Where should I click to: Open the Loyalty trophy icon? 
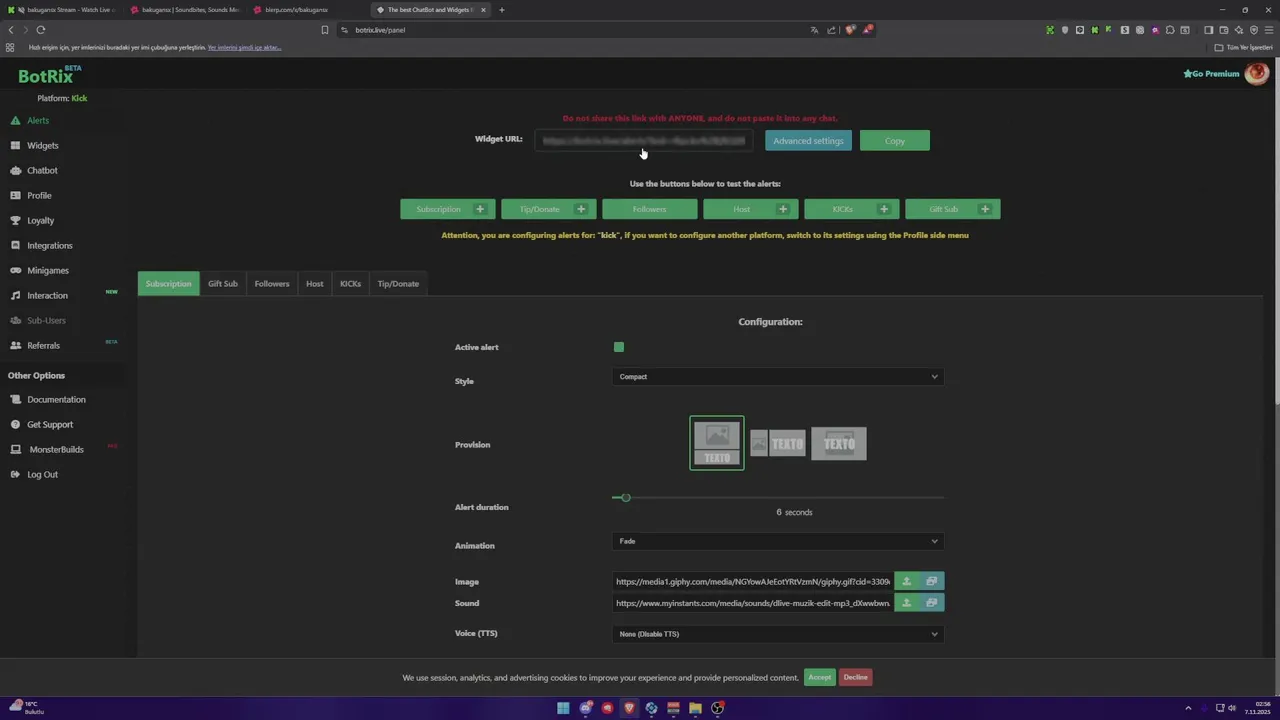15,221
